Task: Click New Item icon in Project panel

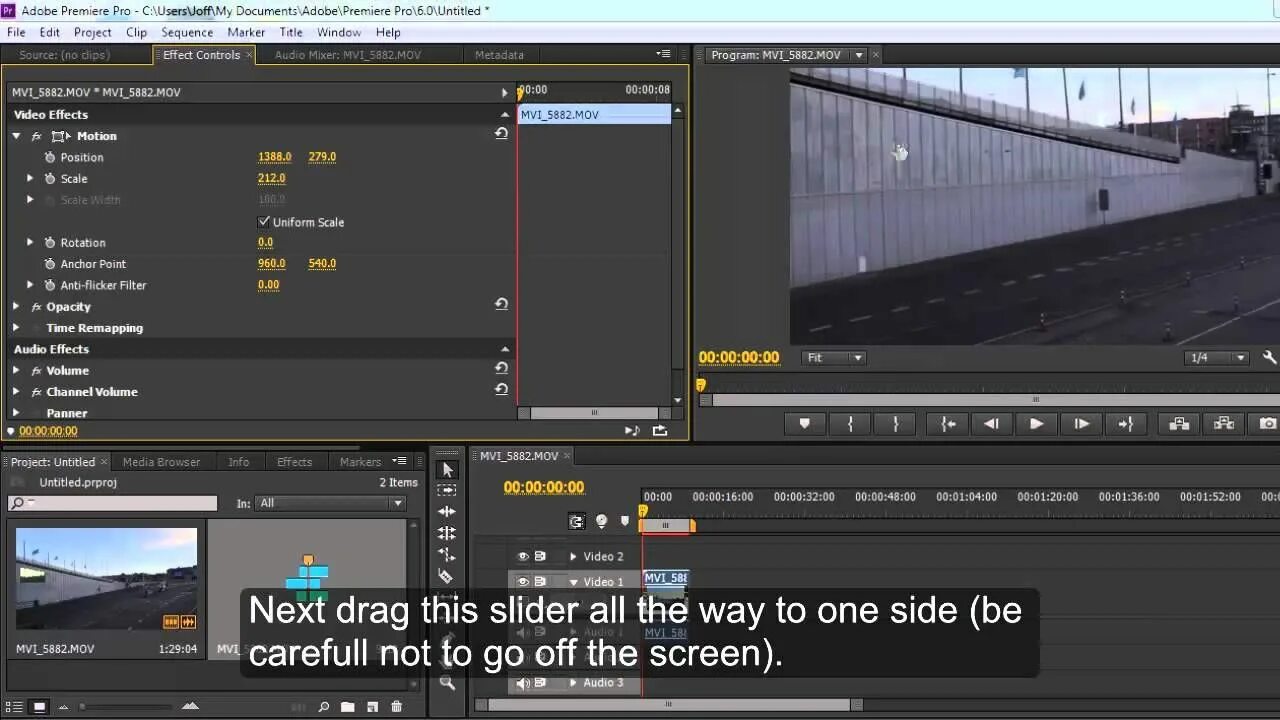Action: coord(372,707)
